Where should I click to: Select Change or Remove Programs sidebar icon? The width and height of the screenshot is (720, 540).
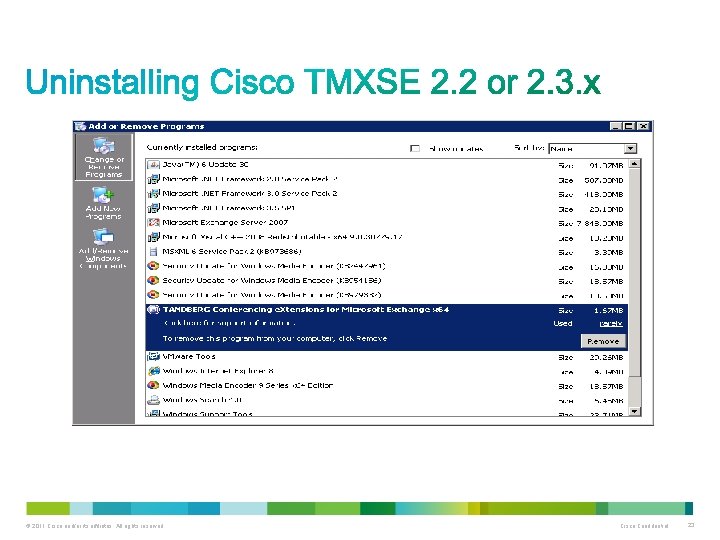pyautogui.click(x=104, y=158)
